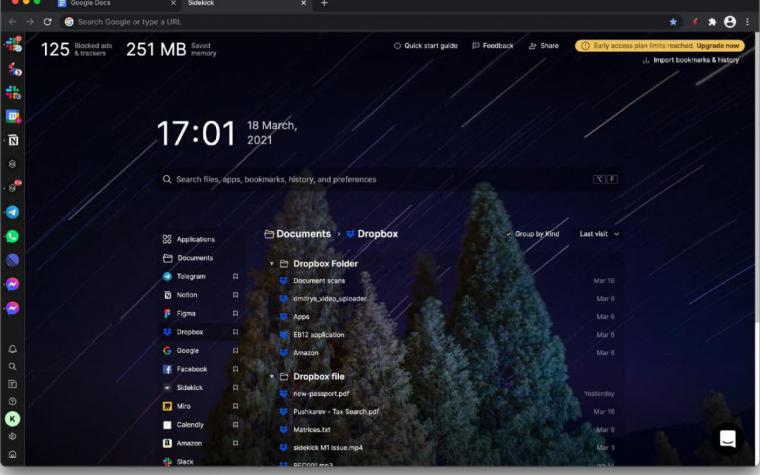Open the Quick start guide
This screenshot has width=760, height=475.
pos(426,46)
